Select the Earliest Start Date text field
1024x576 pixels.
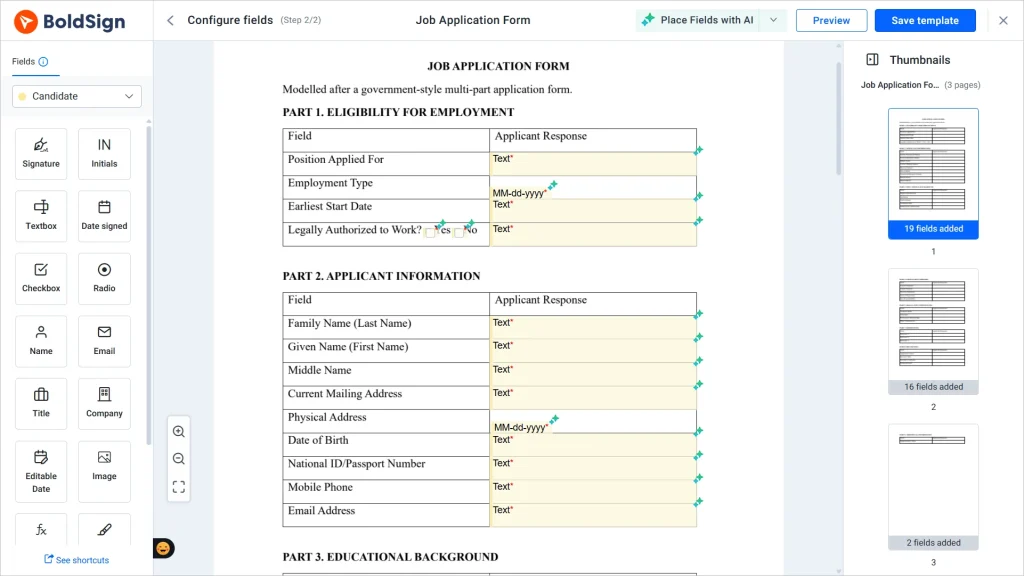click(593, 210)
